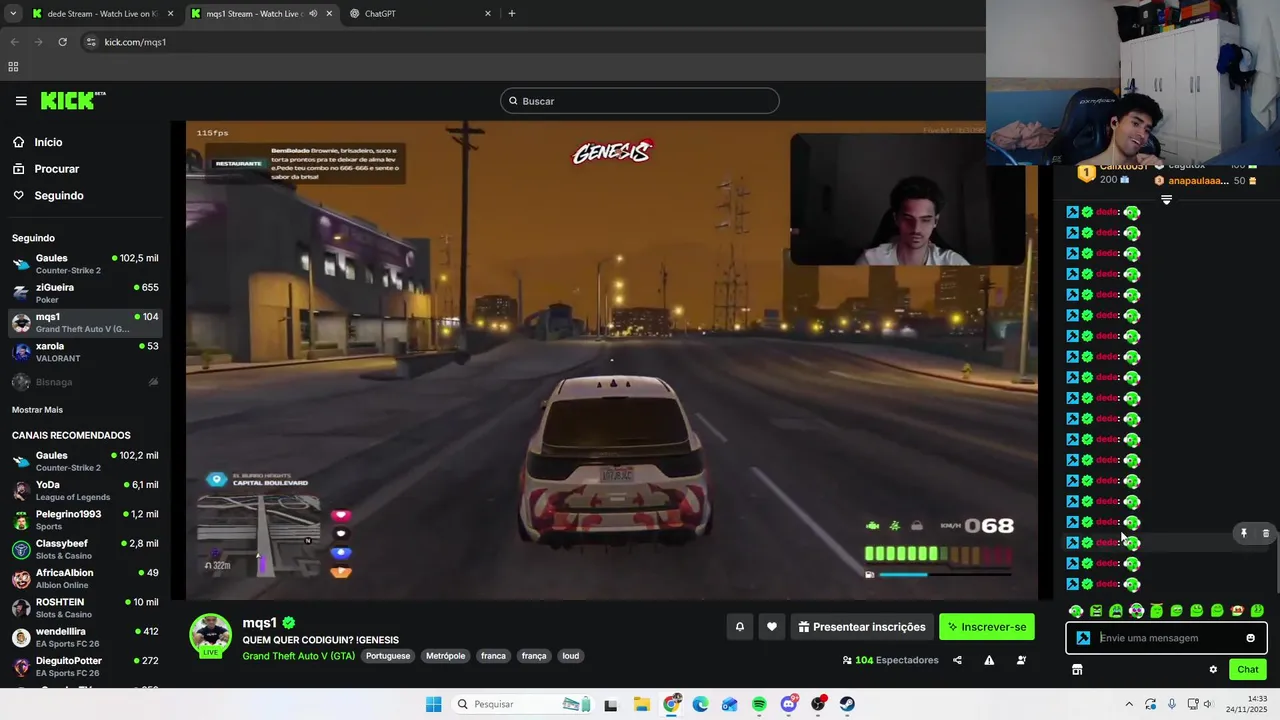Open the emoji picker in chat input
This screenshot has width=1280, height=720.
1250,638
